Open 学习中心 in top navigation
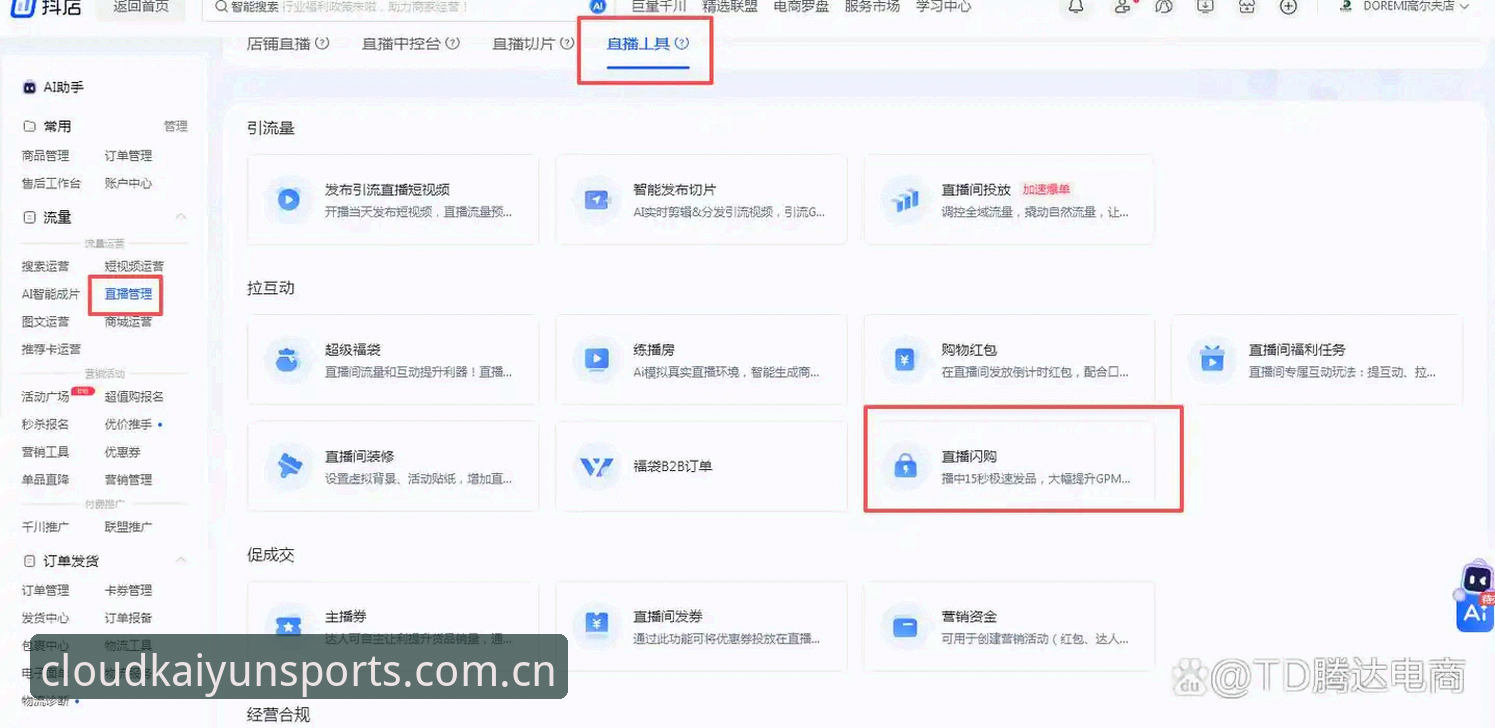The width and height of the screenshot is (1495, 728). tap(943, 6)
